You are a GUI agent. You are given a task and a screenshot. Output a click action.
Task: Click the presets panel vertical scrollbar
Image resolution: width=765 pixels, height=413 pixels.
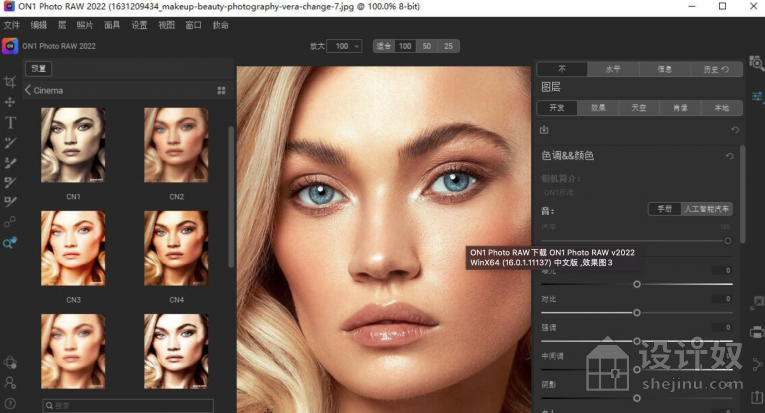[231, 197]
